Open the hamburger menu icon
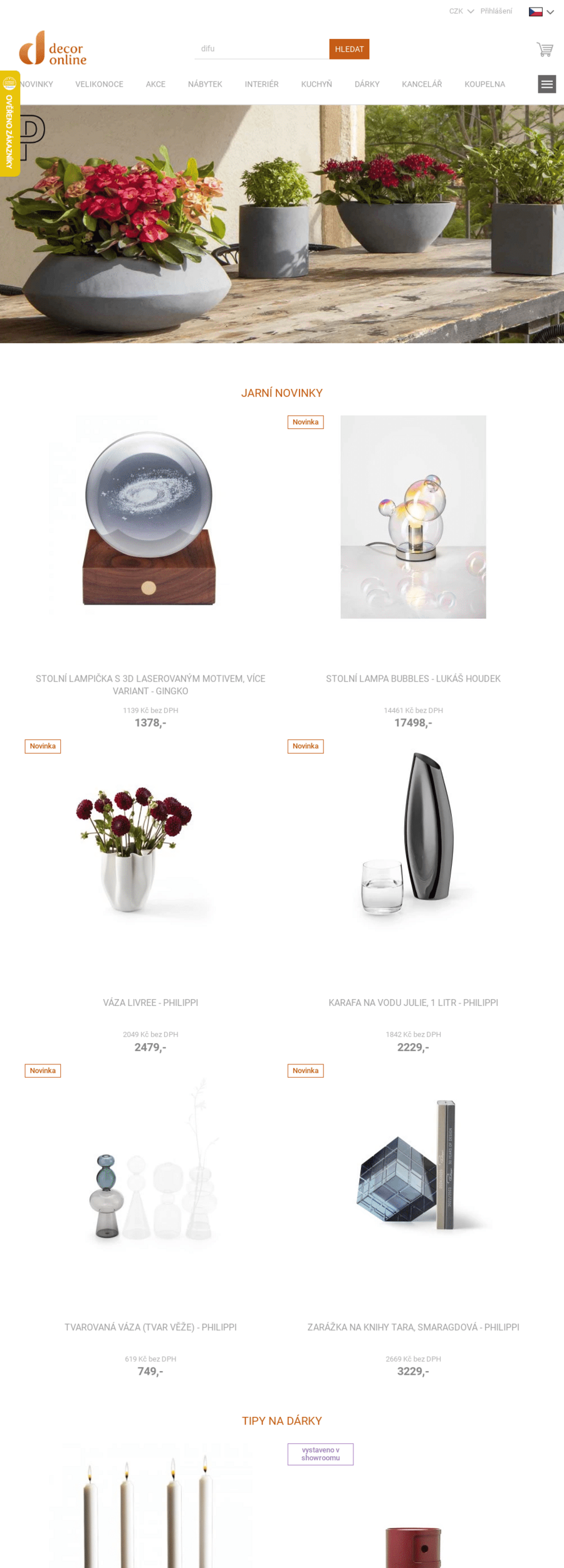 [x=547, y=84]
